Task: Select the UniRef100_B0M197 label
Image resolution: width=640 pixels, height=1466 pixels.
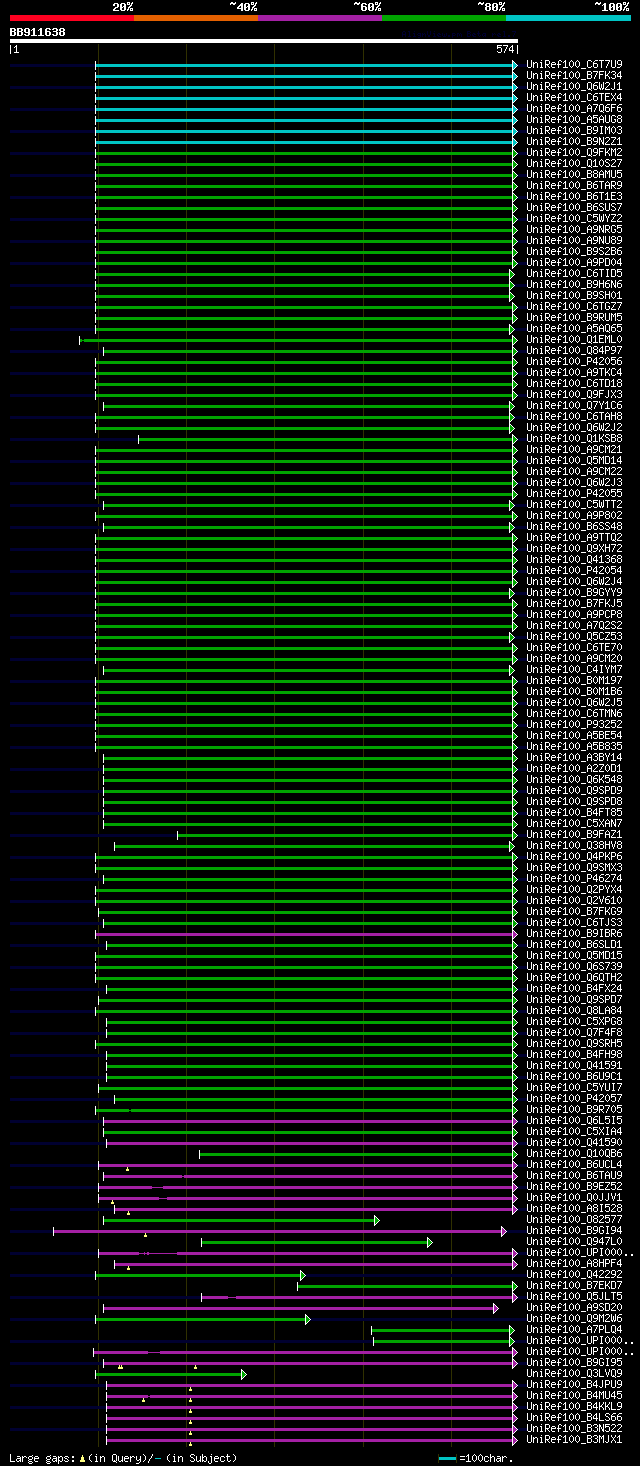Action: (574, 680)
